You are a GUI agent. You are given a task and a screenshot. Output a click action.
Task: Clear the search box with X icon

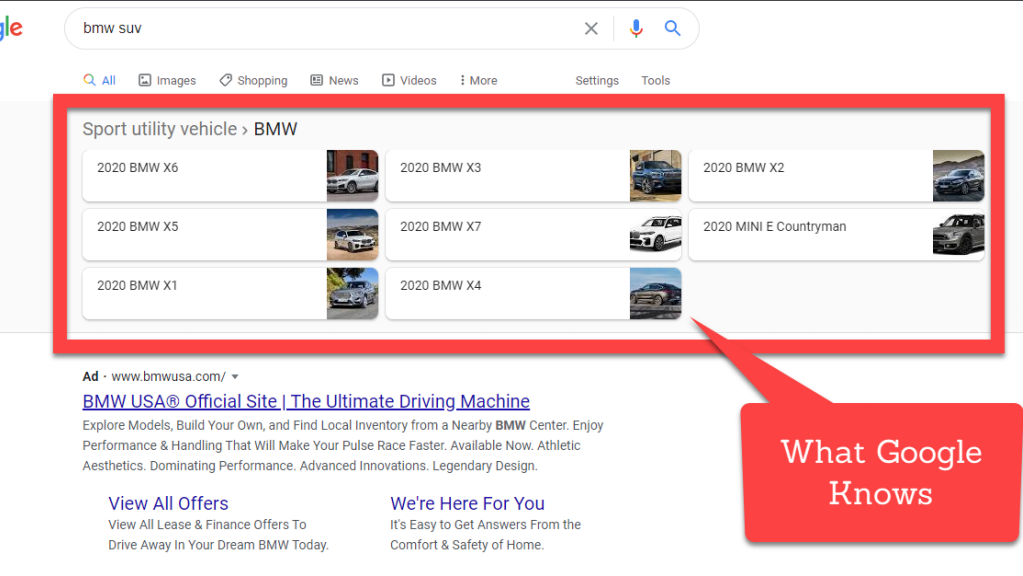coord(591,29)
